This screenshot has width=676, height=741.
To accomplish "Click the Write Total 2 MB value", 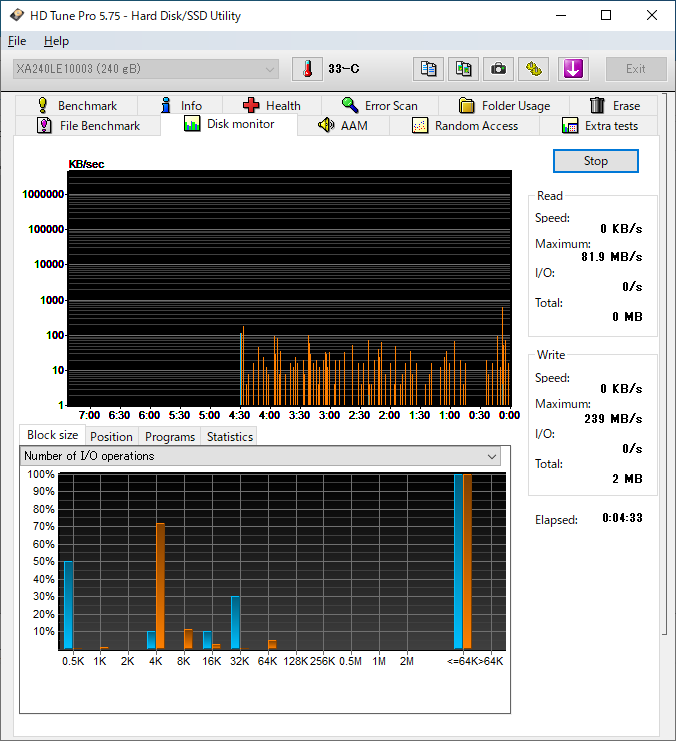I will pyautogui.click(x=627, y=479).
